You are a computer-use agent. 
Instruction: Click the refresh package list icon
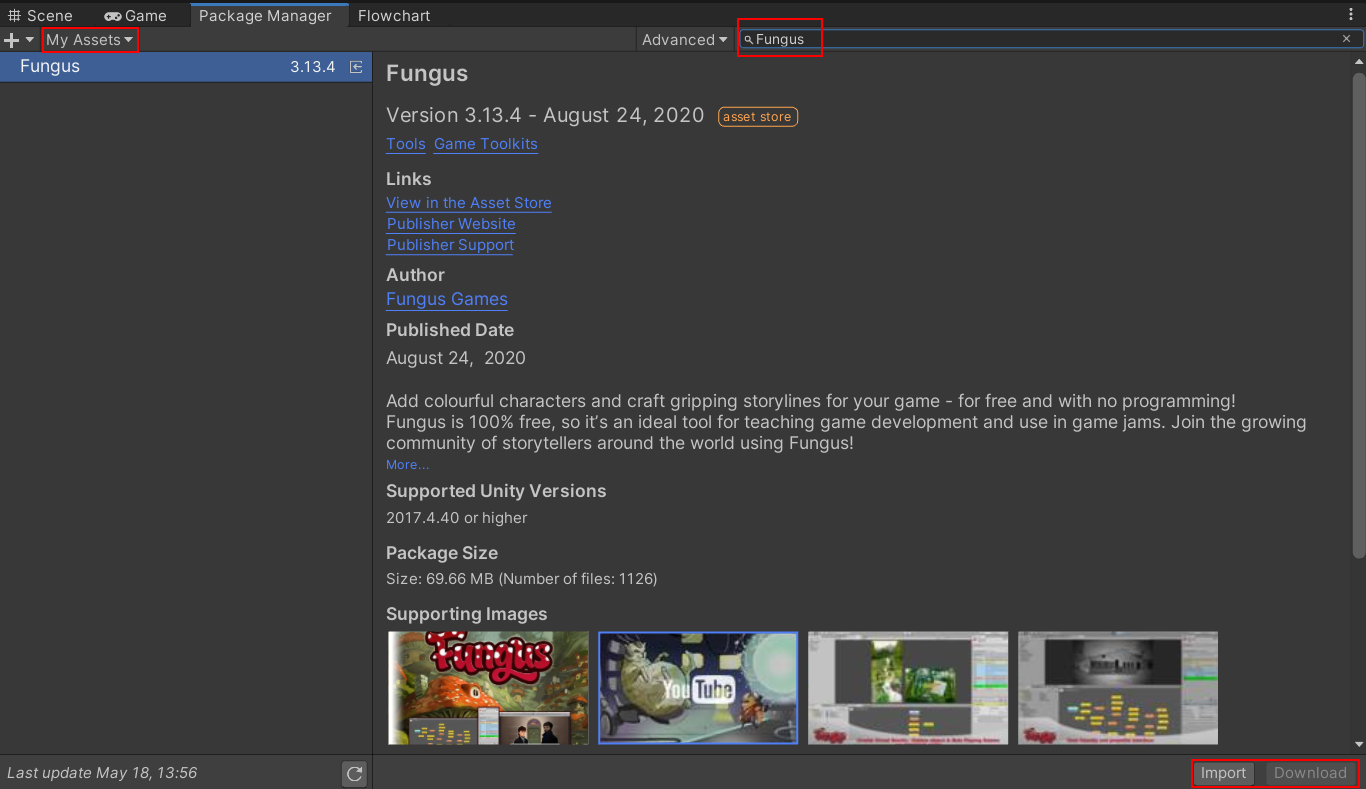[354, 773]
